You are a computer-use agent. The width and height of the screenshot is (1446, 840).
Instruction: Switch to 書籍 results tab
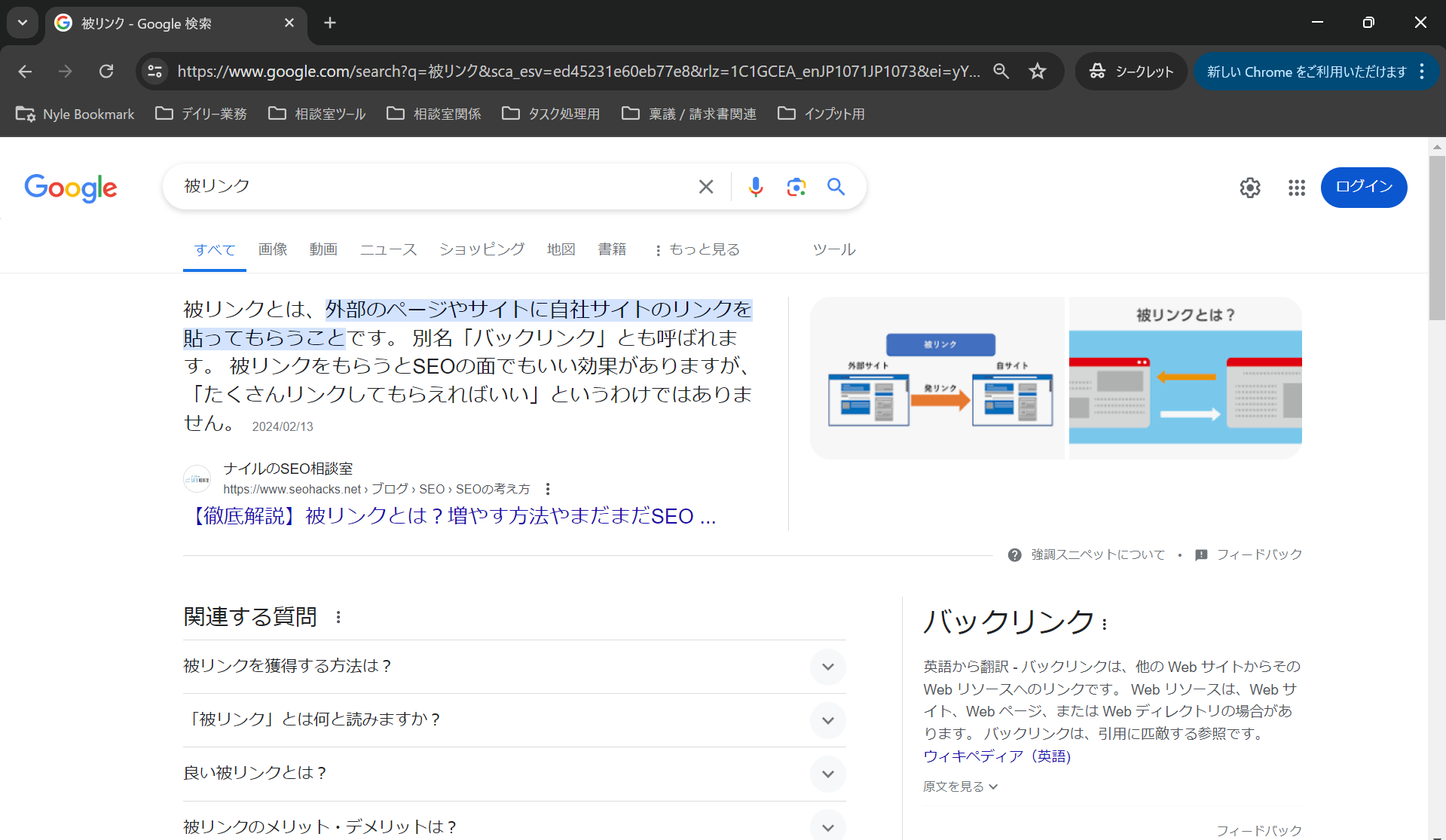click(612, 249)
